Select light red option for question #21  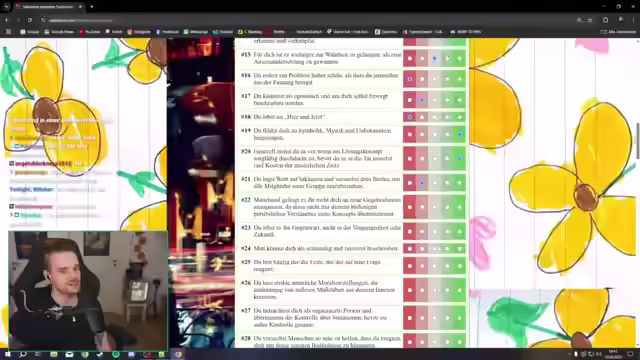coord(422,182)
